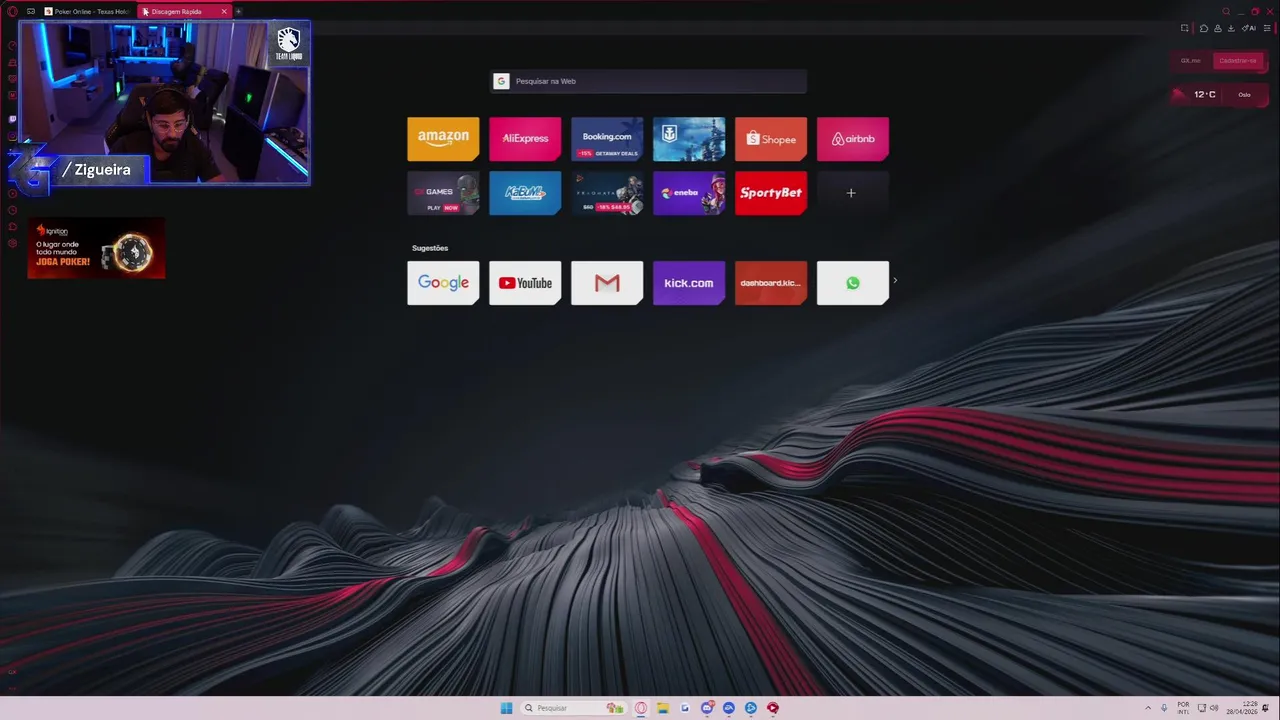
Task: Open YouTube suggestion tile
Action: click(525, 283)
